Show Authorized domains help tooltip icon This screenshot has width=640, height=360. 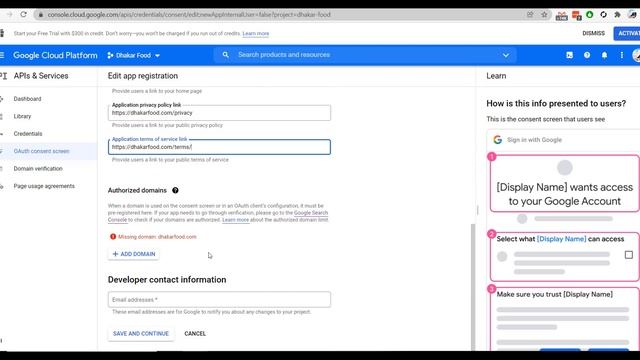point(175,190)
